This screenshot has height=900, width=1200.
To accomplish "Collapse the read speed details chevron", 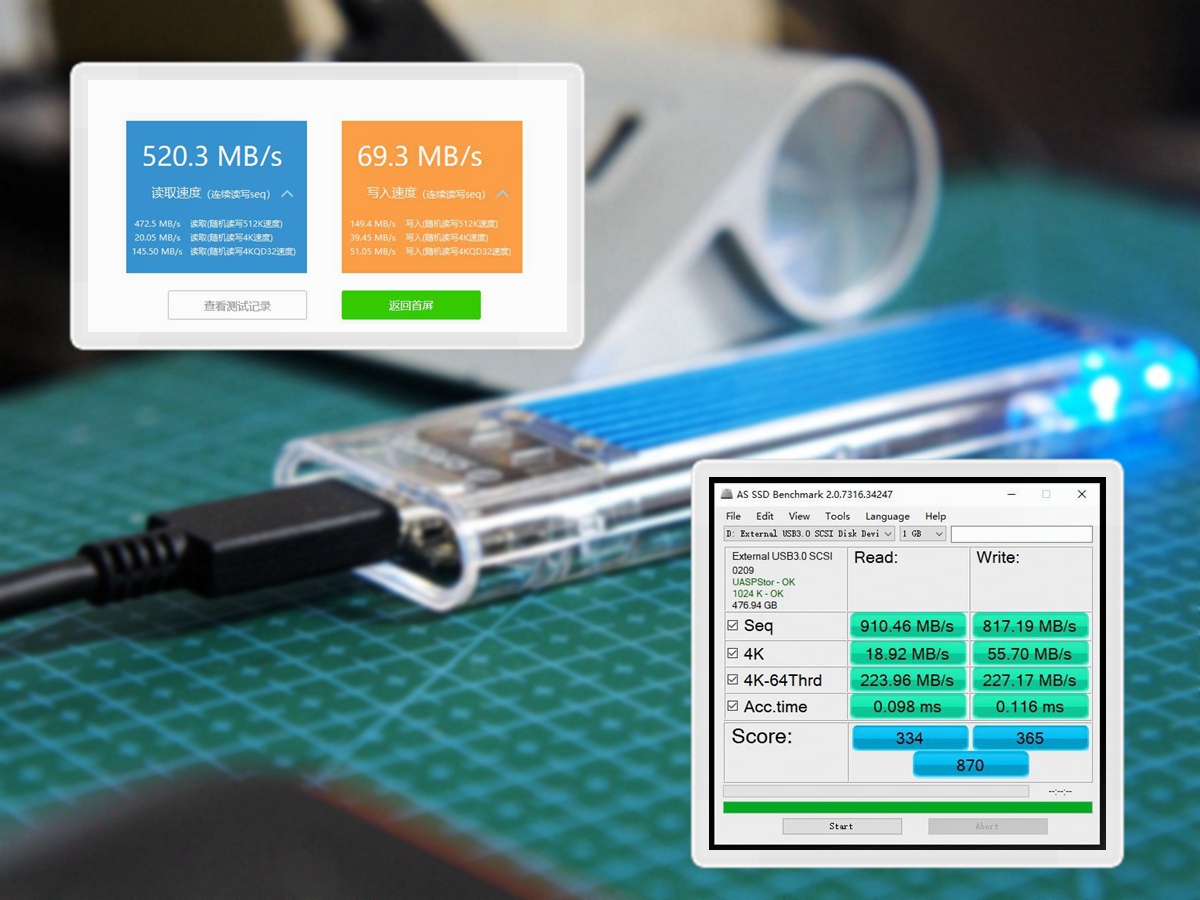I will (x=287, y=193).
